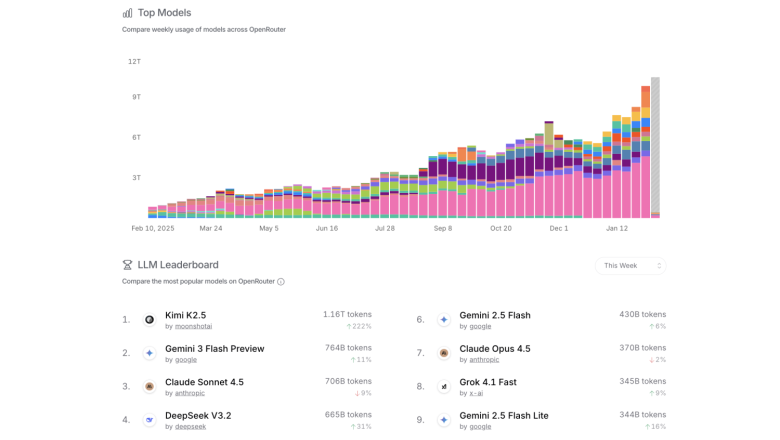Click the info icon beside leaderboard description

(281, 282)
